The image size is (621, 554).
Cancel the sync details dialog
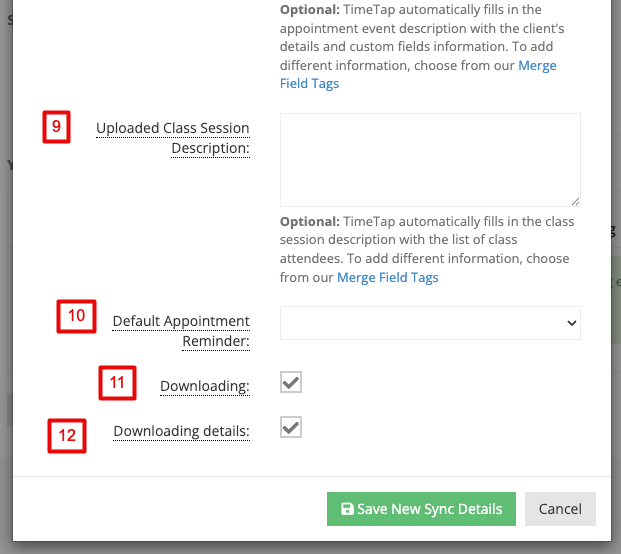[x=560, y=509]
